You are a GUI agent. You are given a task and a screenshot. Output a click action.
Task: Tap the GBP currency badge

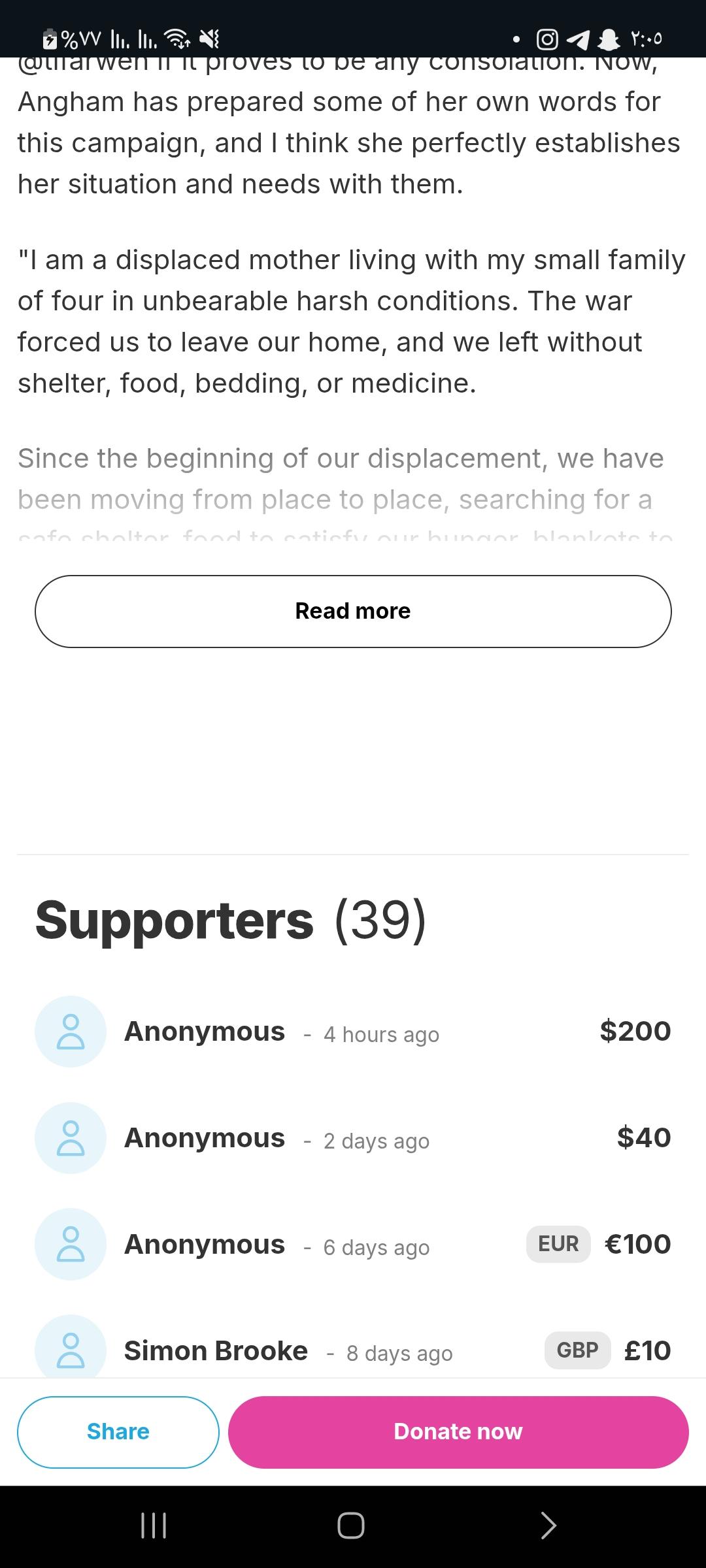577,1350
